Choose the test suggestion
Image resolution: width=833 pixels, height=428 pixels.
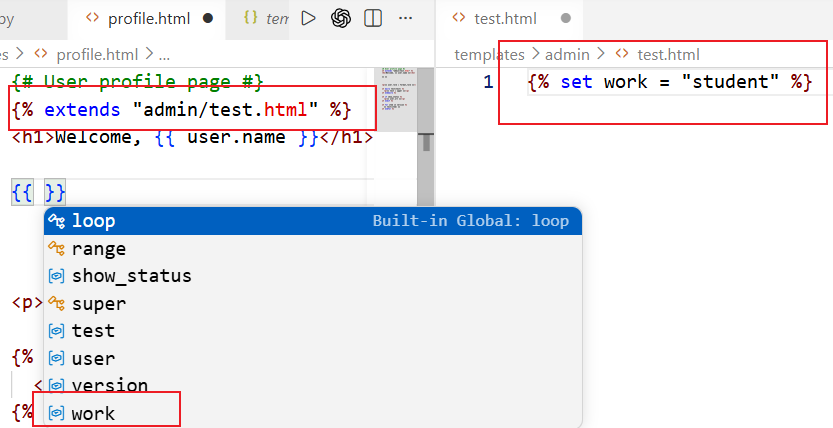pos(313,331)
